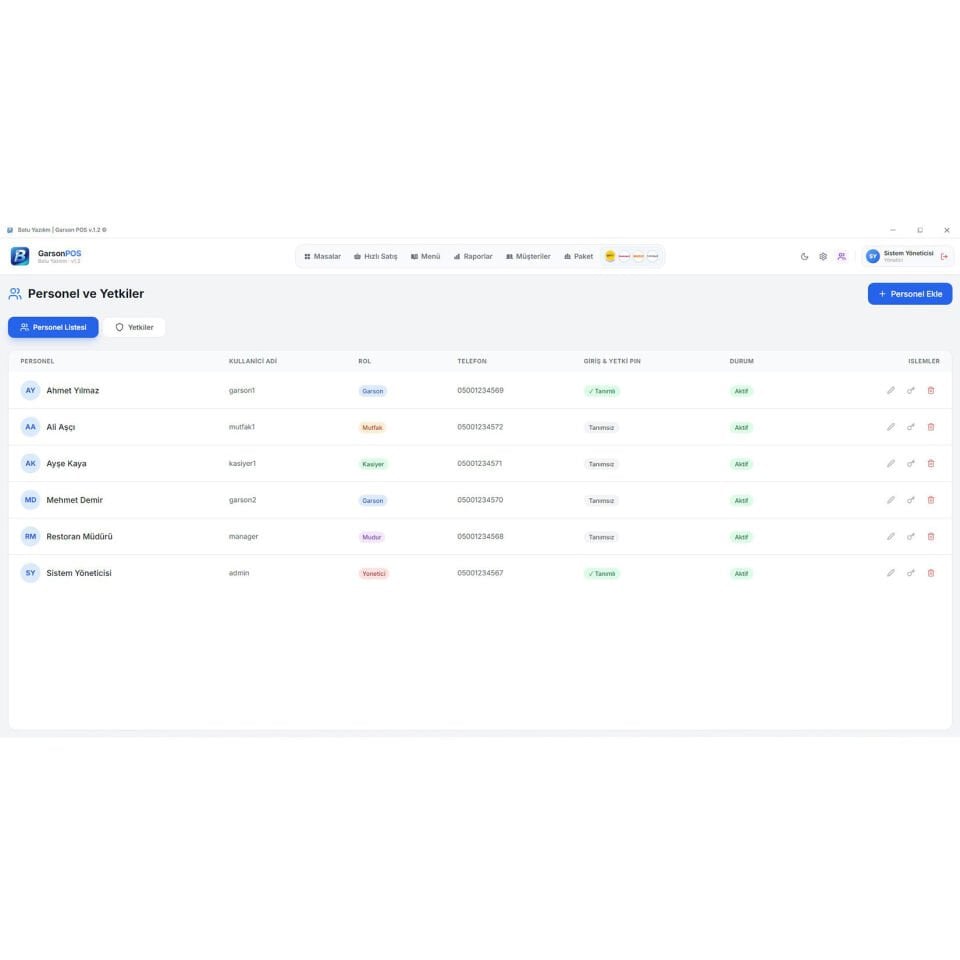The height and width of the screenshot is (960, 960).
Task: Click the orange Mutfak role badge
Action: (x=372, y=427)
